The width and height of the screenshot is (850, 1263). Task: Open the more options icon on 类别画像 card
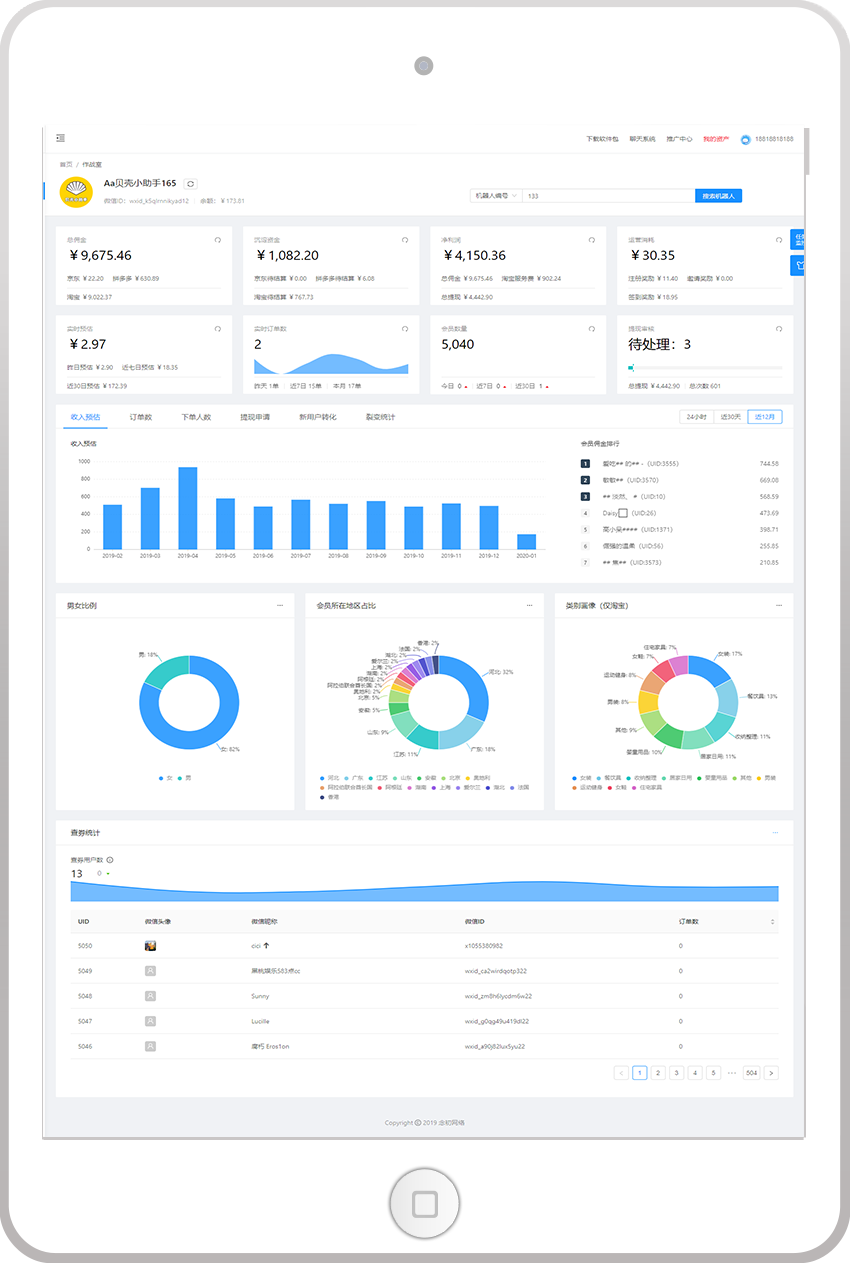coord(779,605)
